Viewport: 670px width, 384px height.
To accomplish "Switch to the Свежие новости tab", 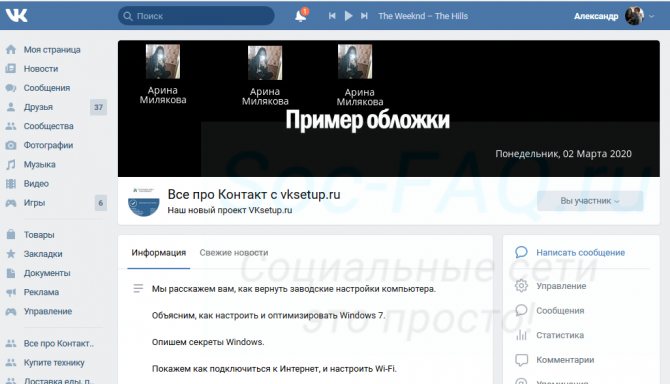I will [x=234, y=252].
